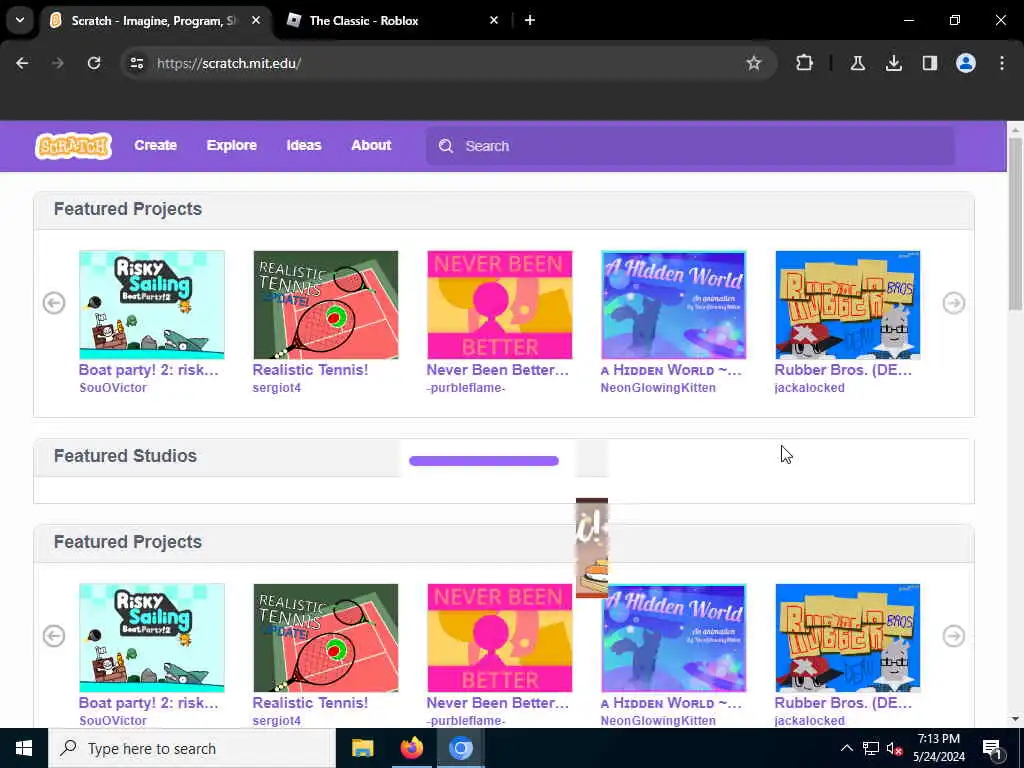The height and width of the screenshot is (768, 1024).
Task: Click next arrow in lower Featured Projects
Action: (953, 636)
